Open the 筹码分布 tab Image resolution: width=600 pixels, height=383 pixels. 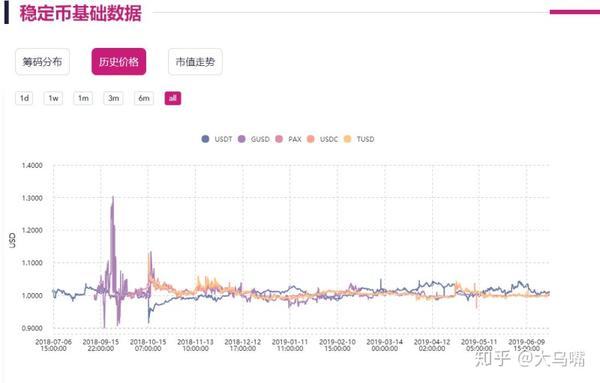(x=42, y=62)
